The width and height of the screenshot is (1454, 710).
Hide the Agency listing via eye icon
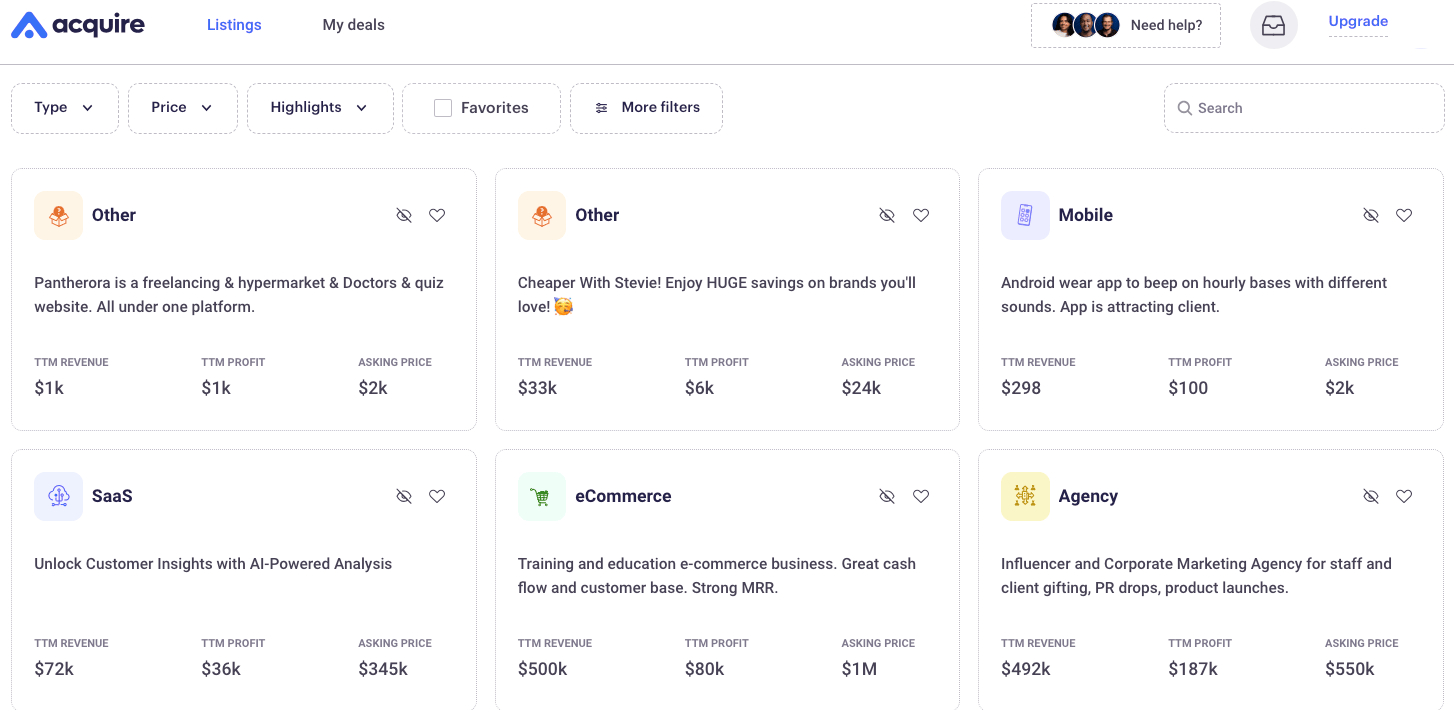coord(1371,496)
